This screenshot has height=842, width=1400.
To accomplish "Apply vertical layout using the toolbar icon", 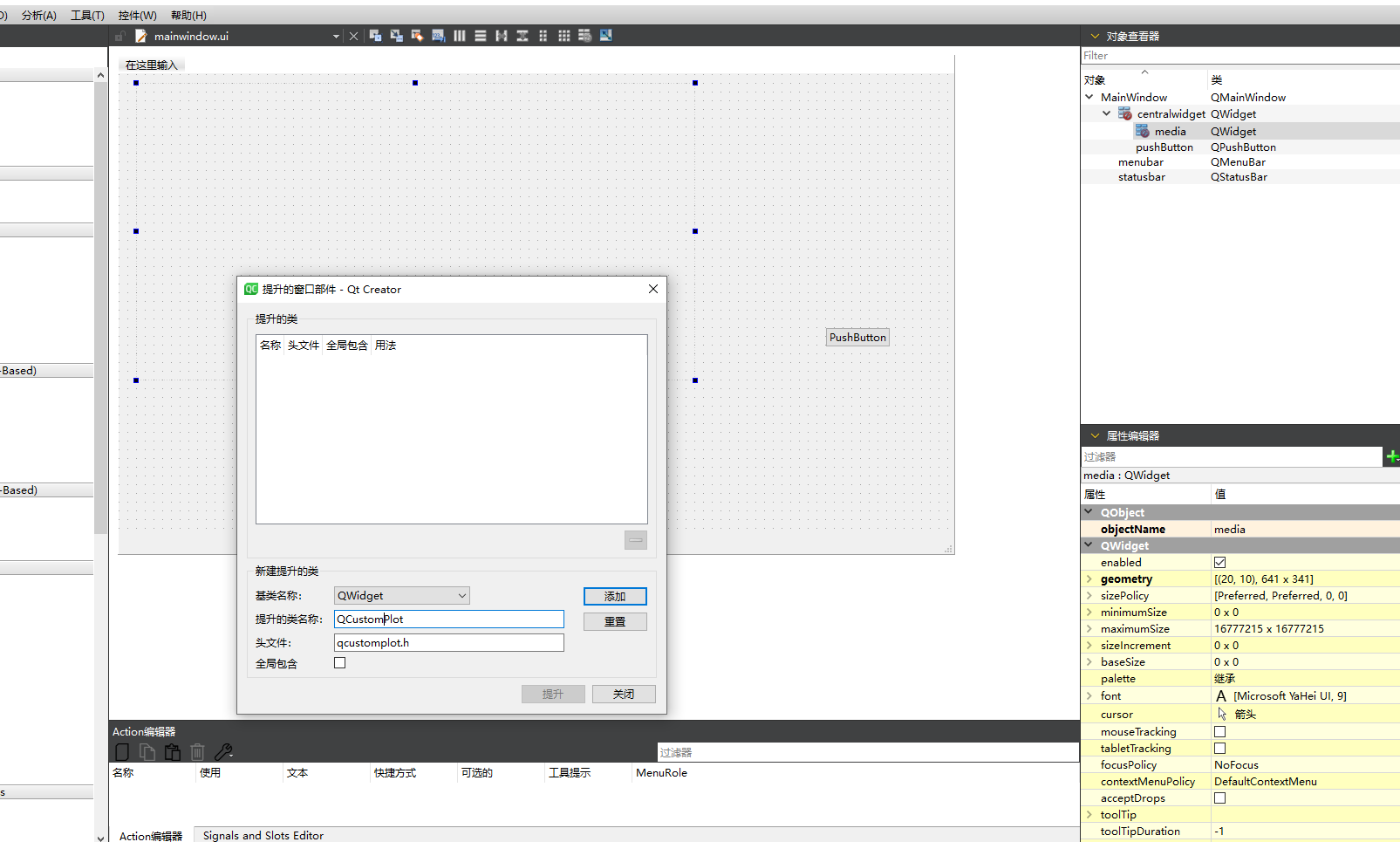I will [481, 36].
